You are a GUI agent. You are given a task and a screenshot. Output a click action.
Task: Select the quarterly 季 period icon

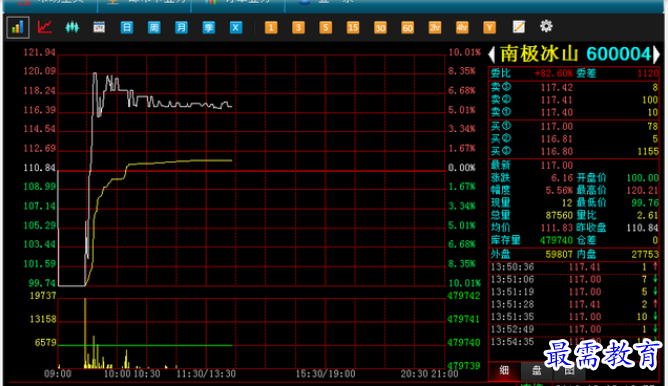click(x=208, y=28)
